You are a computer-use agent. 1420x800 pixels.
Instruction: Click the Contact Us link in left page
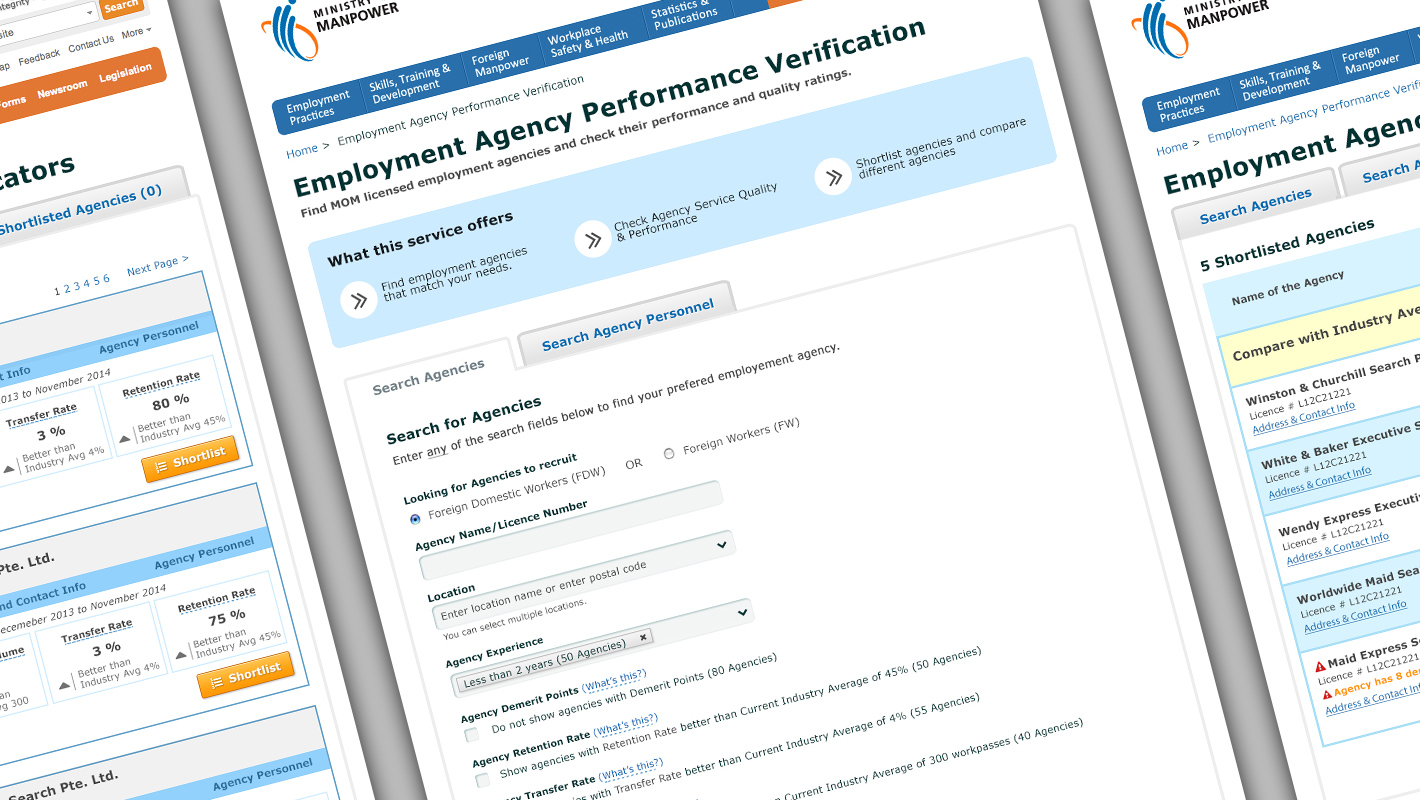[x=91, y=43]
